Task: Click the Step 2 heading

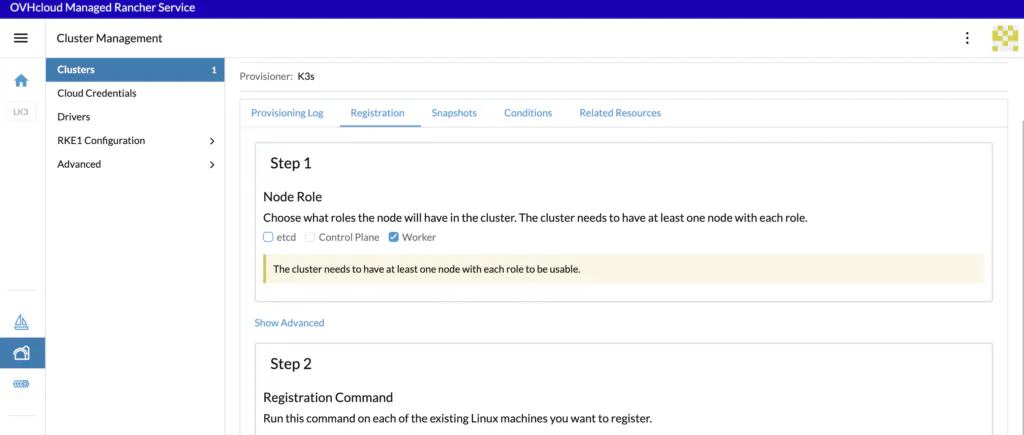Action: pyautogui.click(x=291, y=364)
